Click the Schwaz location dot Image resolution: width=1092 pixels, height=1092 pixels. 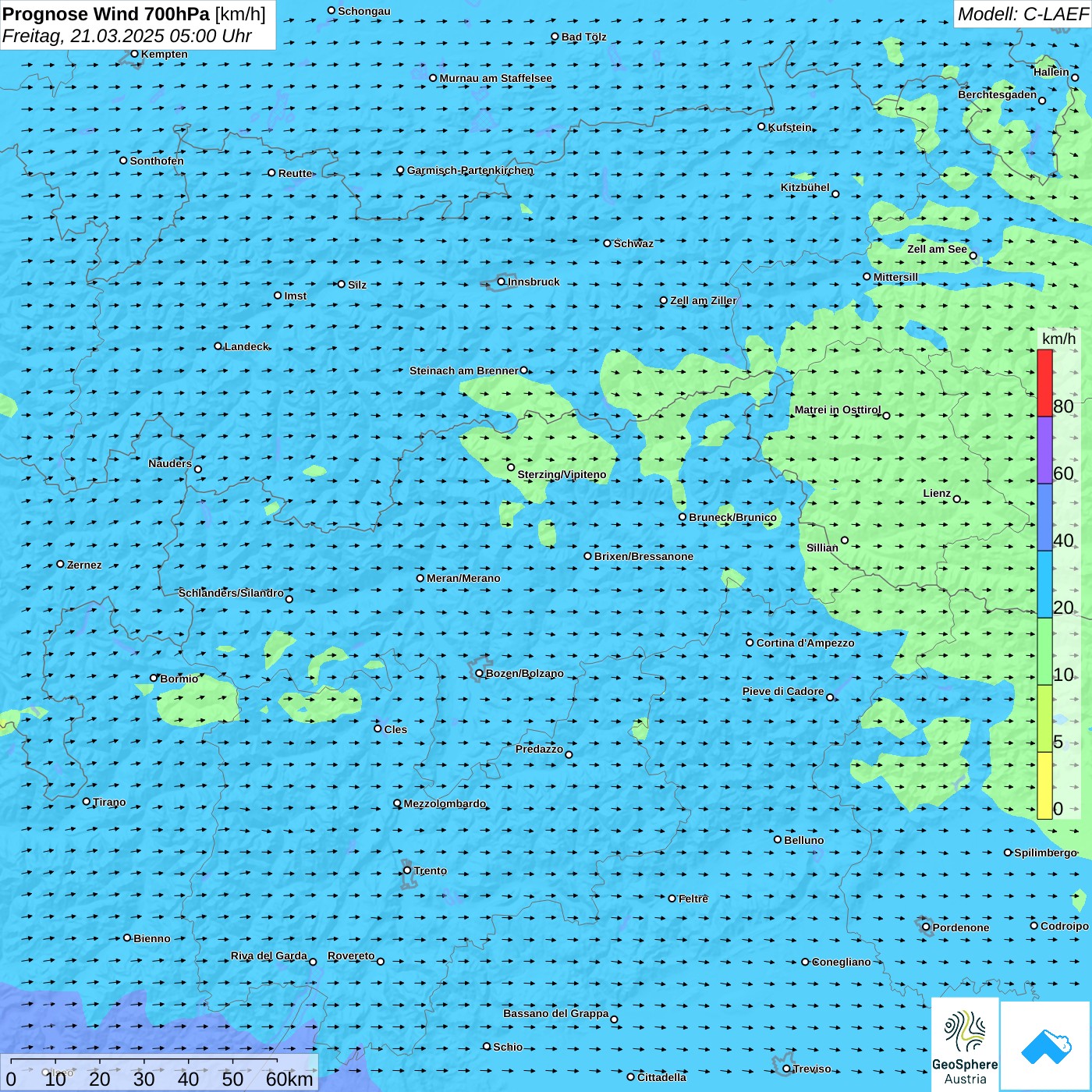click(x=607, y=243)
